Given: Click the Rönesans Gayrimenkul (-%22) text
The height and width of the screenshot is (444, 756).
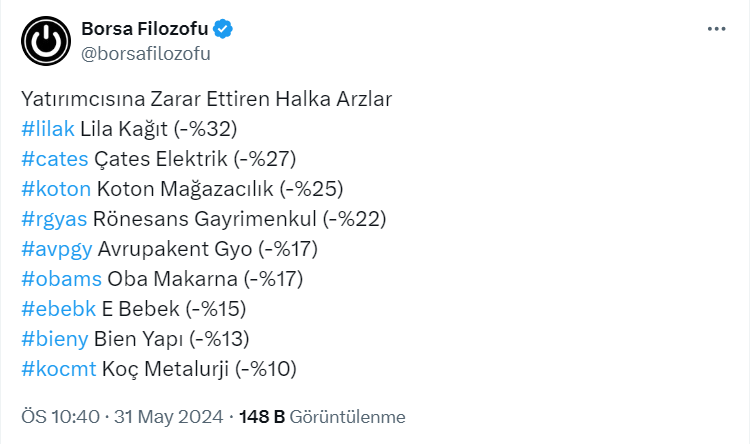Looking at the screenshot, I should 238,219.
